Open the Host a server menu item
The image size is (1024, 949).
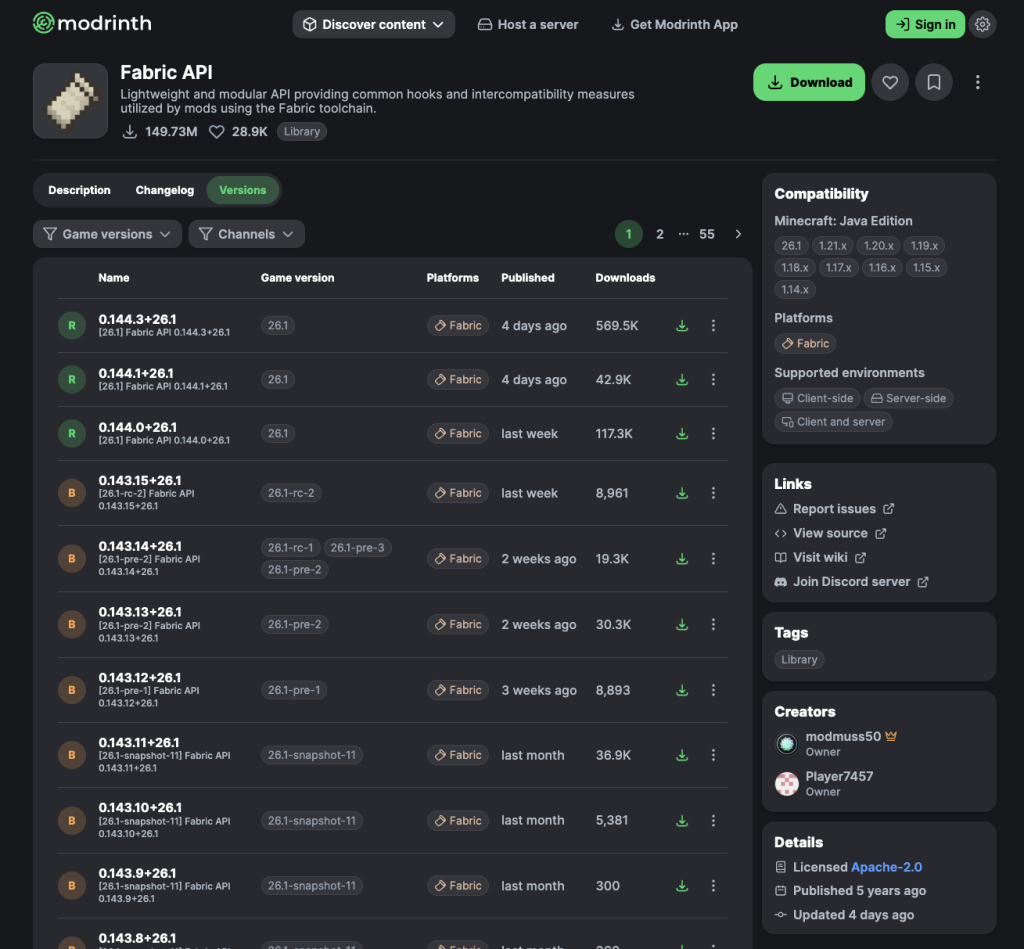pyautogui.click(x=528, y=24)
